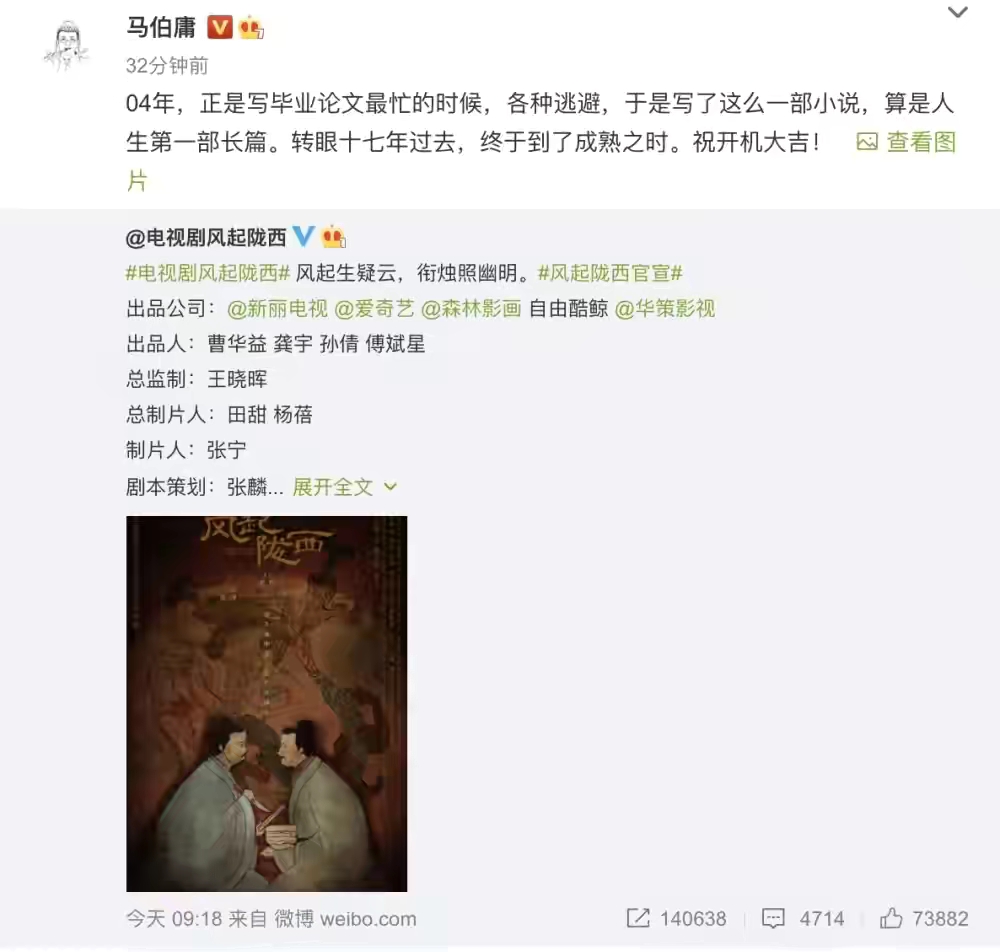Click 马伯庸's profile avatar
This screenshot has width=1000, height=952.
(66, 46)
